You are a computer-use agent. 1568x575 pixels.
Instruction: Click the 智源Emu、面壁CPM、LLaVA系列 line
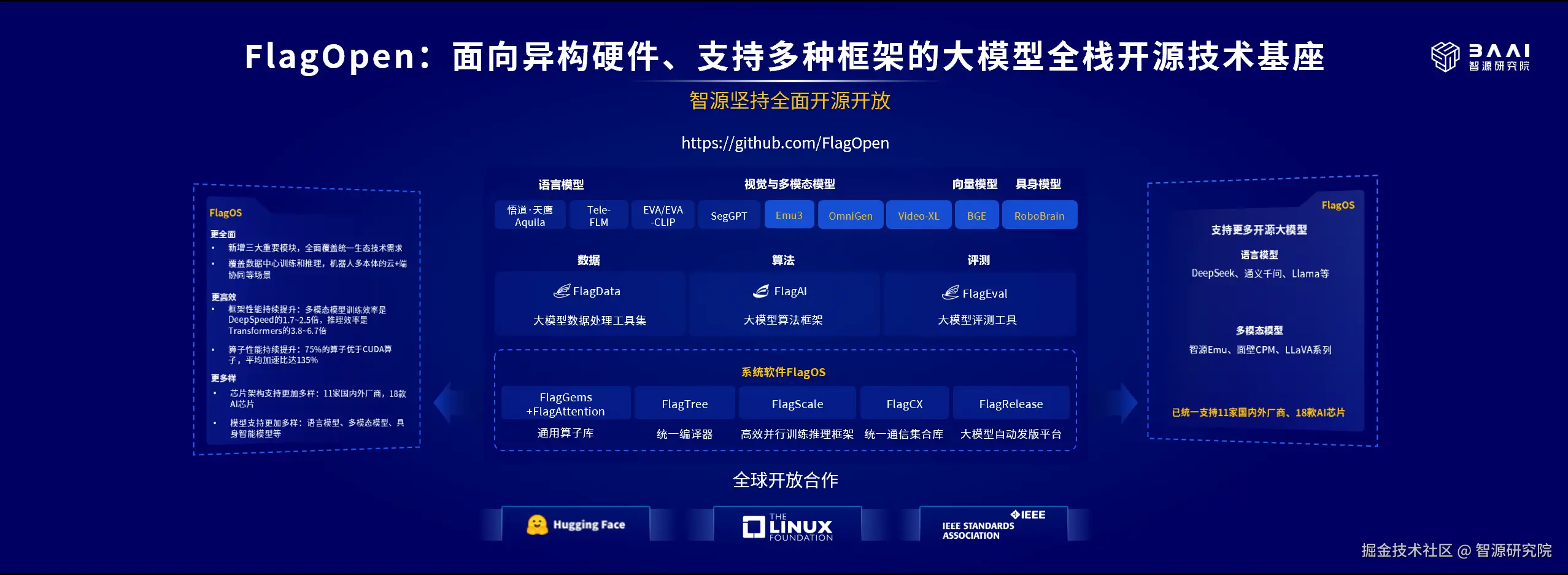coord(1260,350)
